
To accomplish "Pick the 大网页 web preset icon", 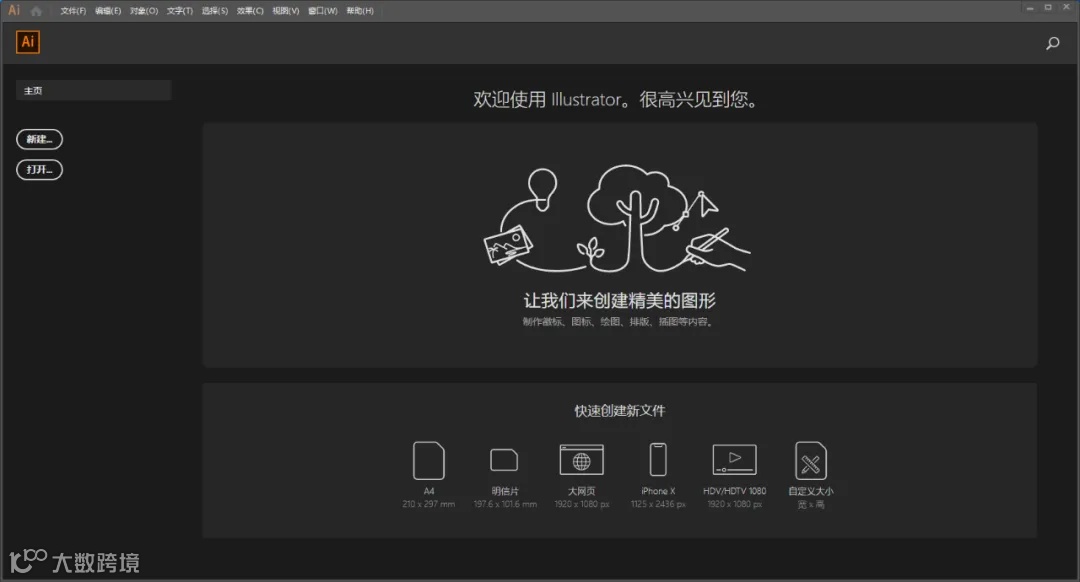I will (581, 460).
